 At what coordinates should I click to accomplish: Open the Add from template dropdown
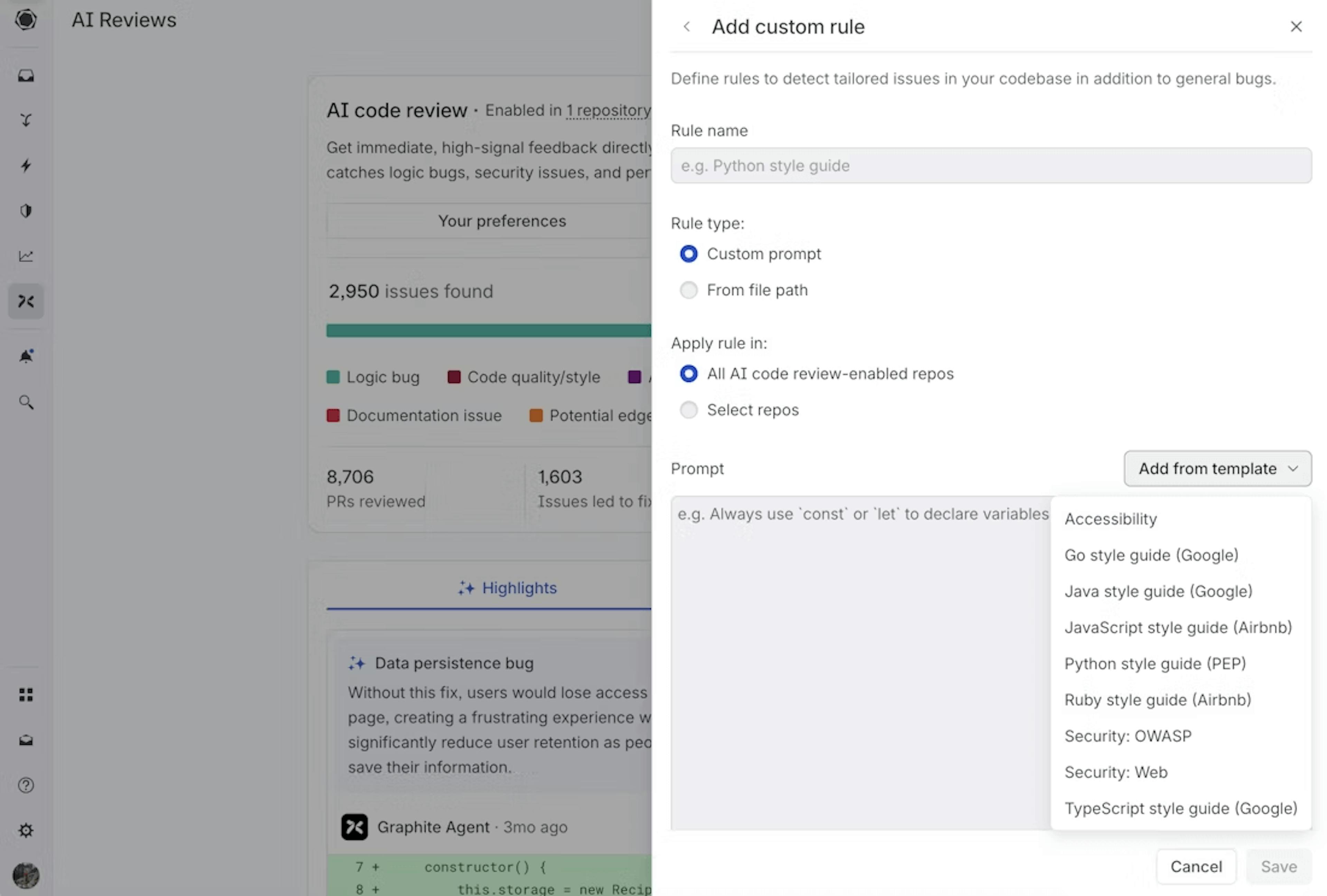[x=1217, y=468]
